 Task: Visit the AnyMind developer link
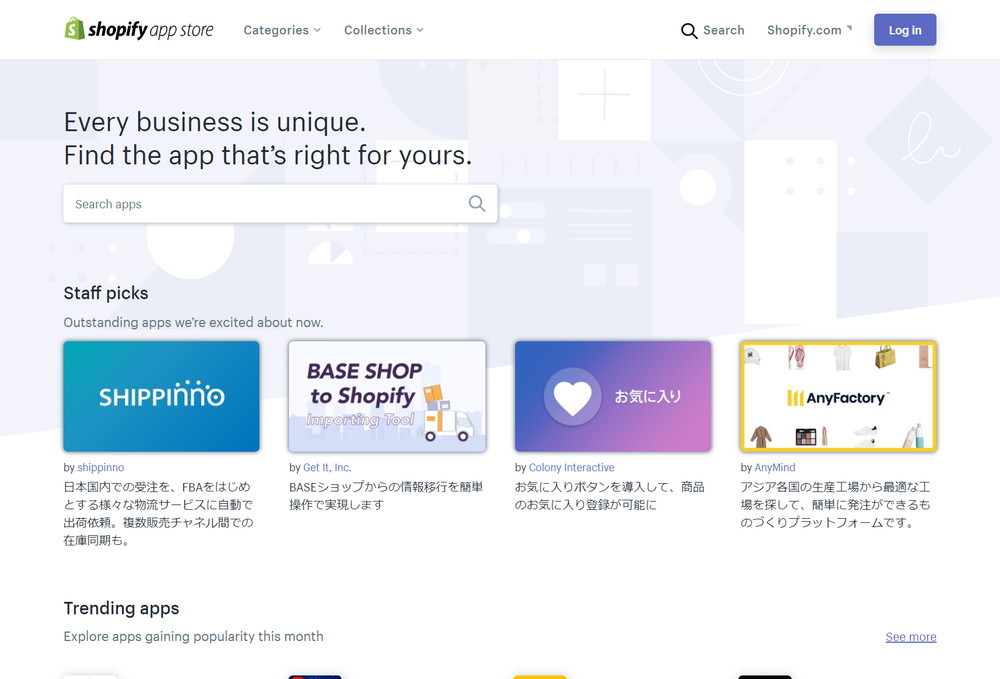click(775, 467)
